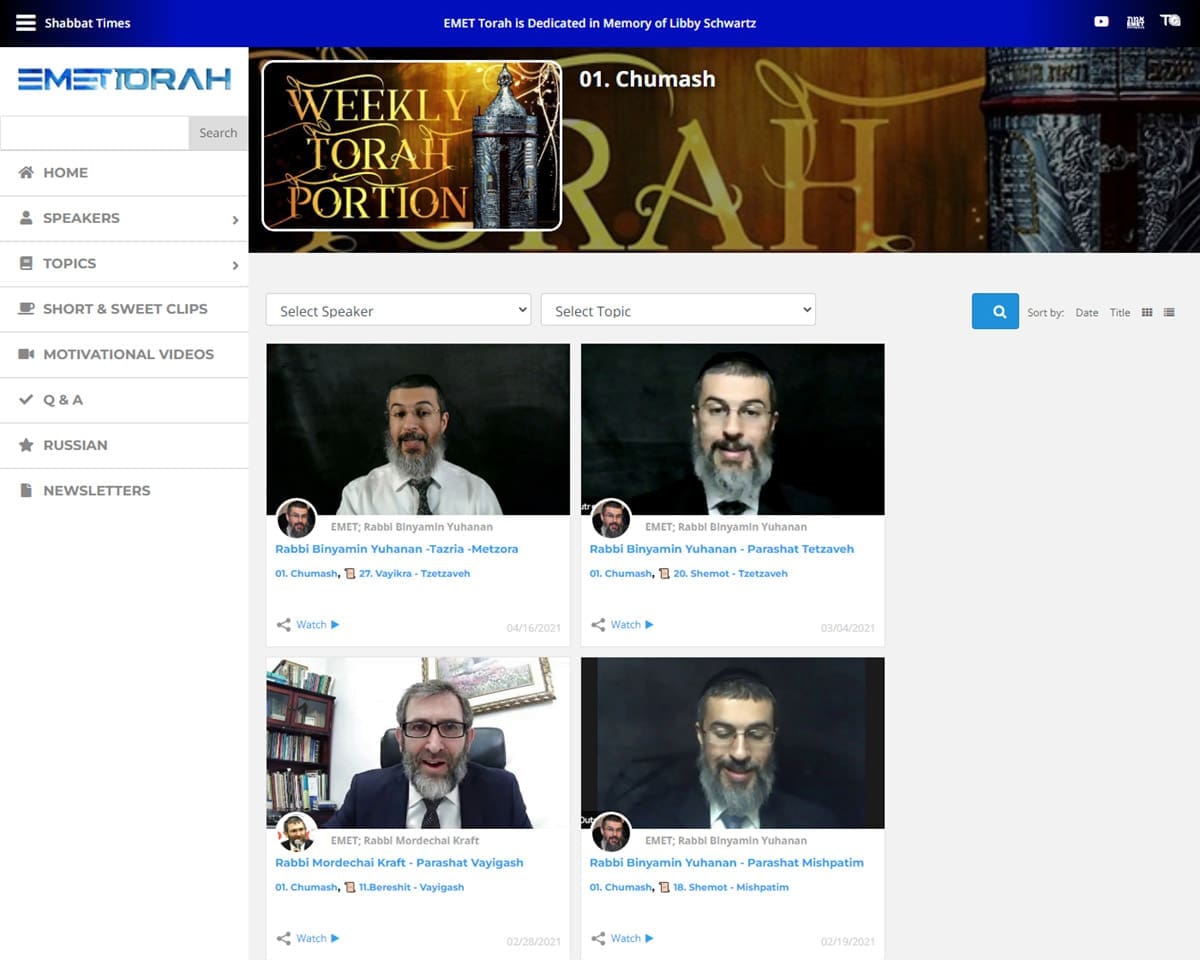Click the Home house icon in sidebar
This screenshot has height=960, width=1200.
[26, 172]
